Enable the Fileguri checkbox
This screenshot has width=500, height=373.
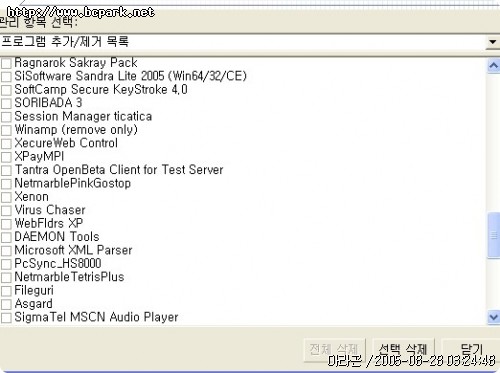tap(6, 291)
